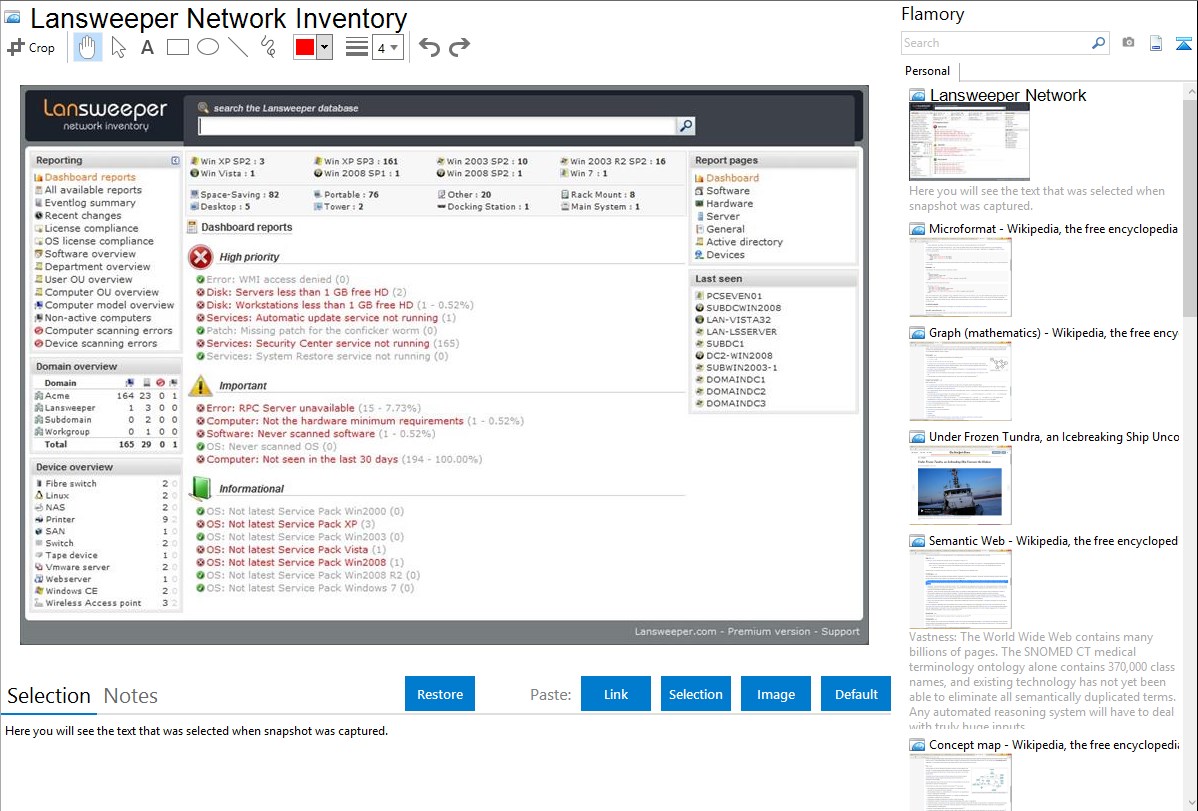Click the blue collapse panel icon
This screenshot has width=1198, height=811.
tap(1183, 43)
